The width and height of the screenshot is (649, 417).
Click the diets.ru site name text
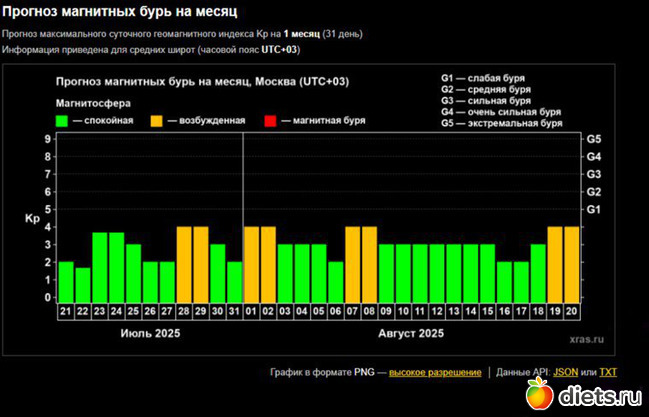(x=598, y=397)
